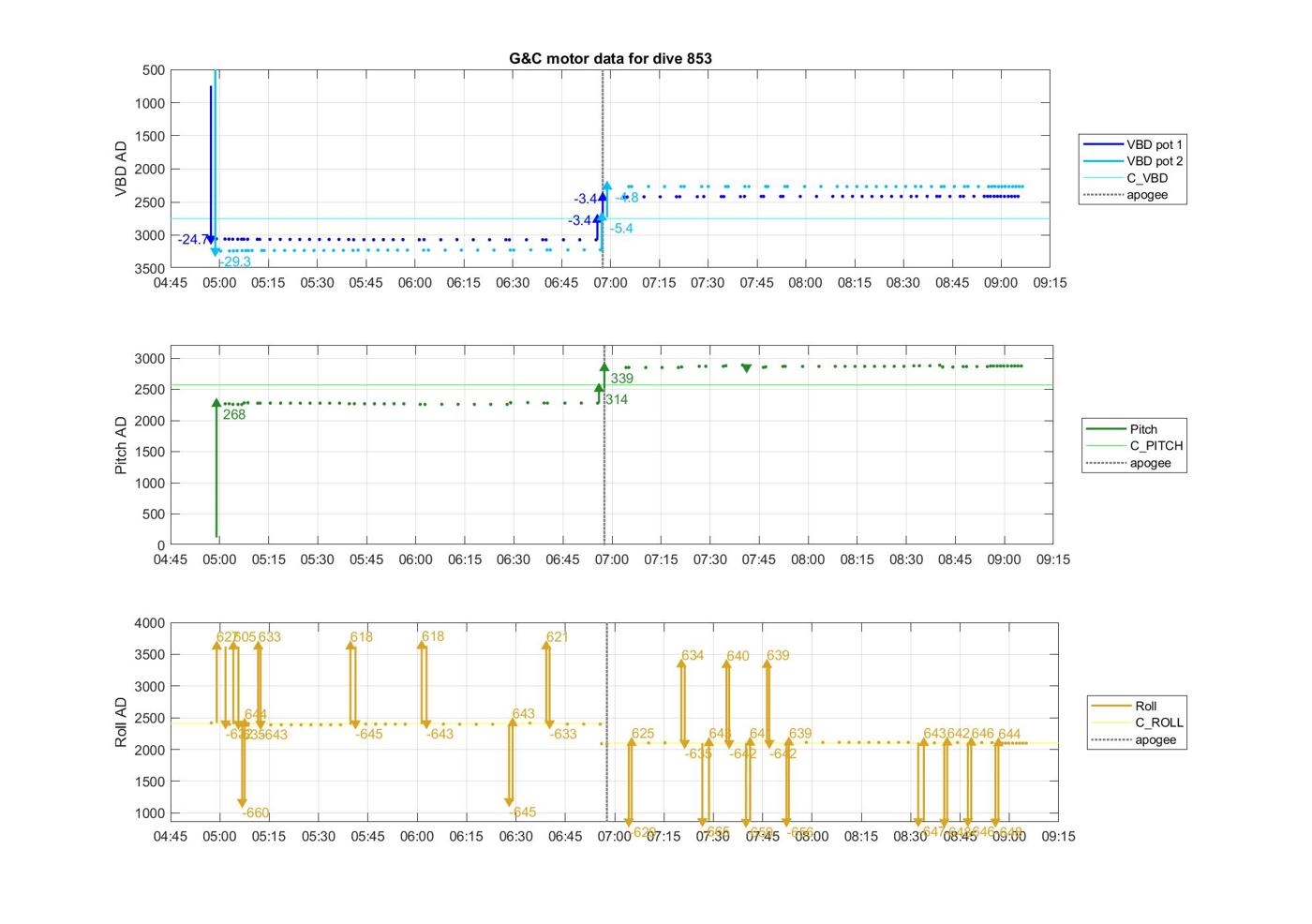Click the '314' pitch data label
The width and height of the screenshot is (1312, 924).
pos(617,399)
